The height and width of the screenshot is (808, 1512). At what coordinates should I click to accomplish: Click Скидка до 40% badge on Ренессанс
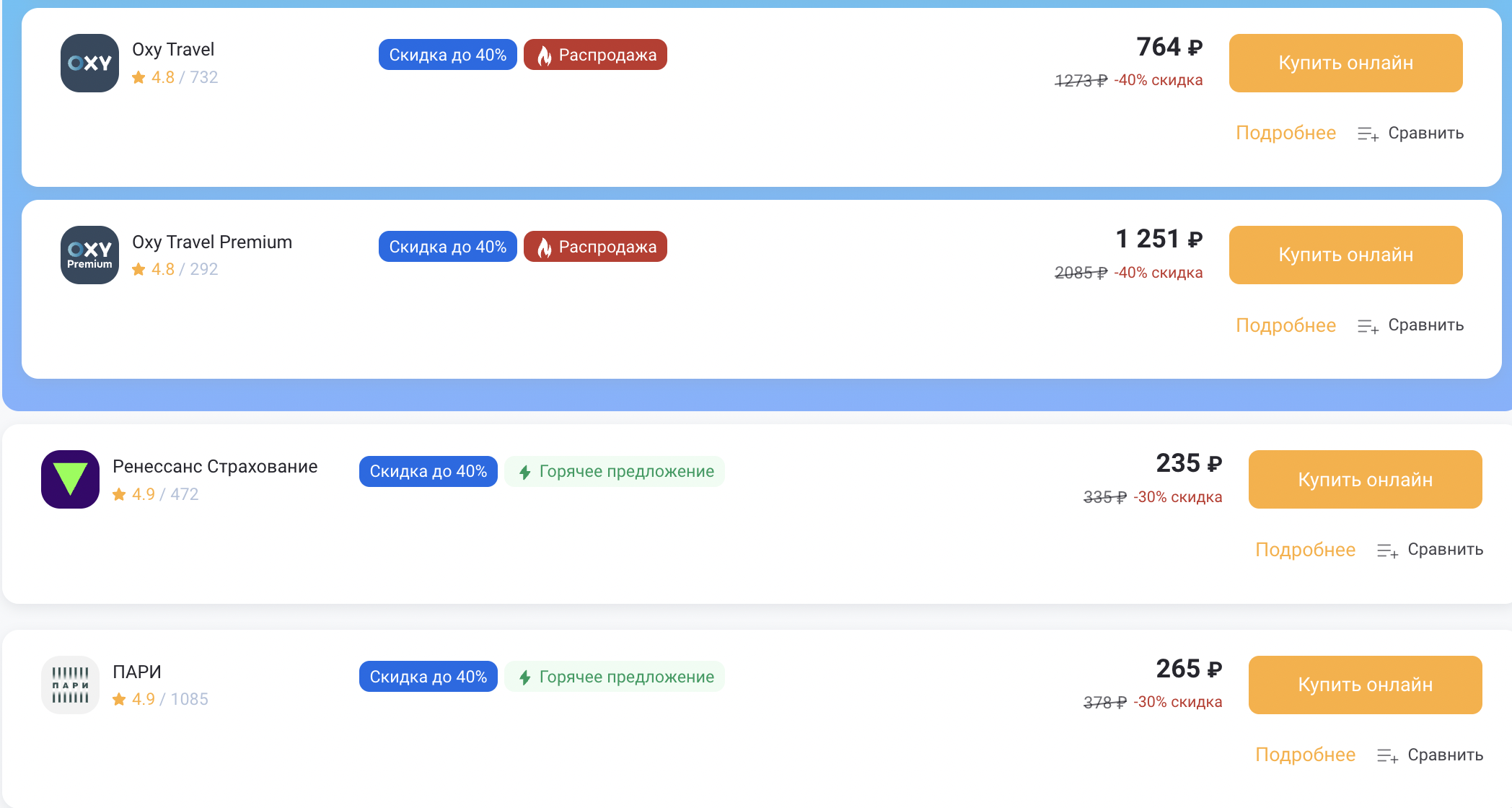pos(428,472)
